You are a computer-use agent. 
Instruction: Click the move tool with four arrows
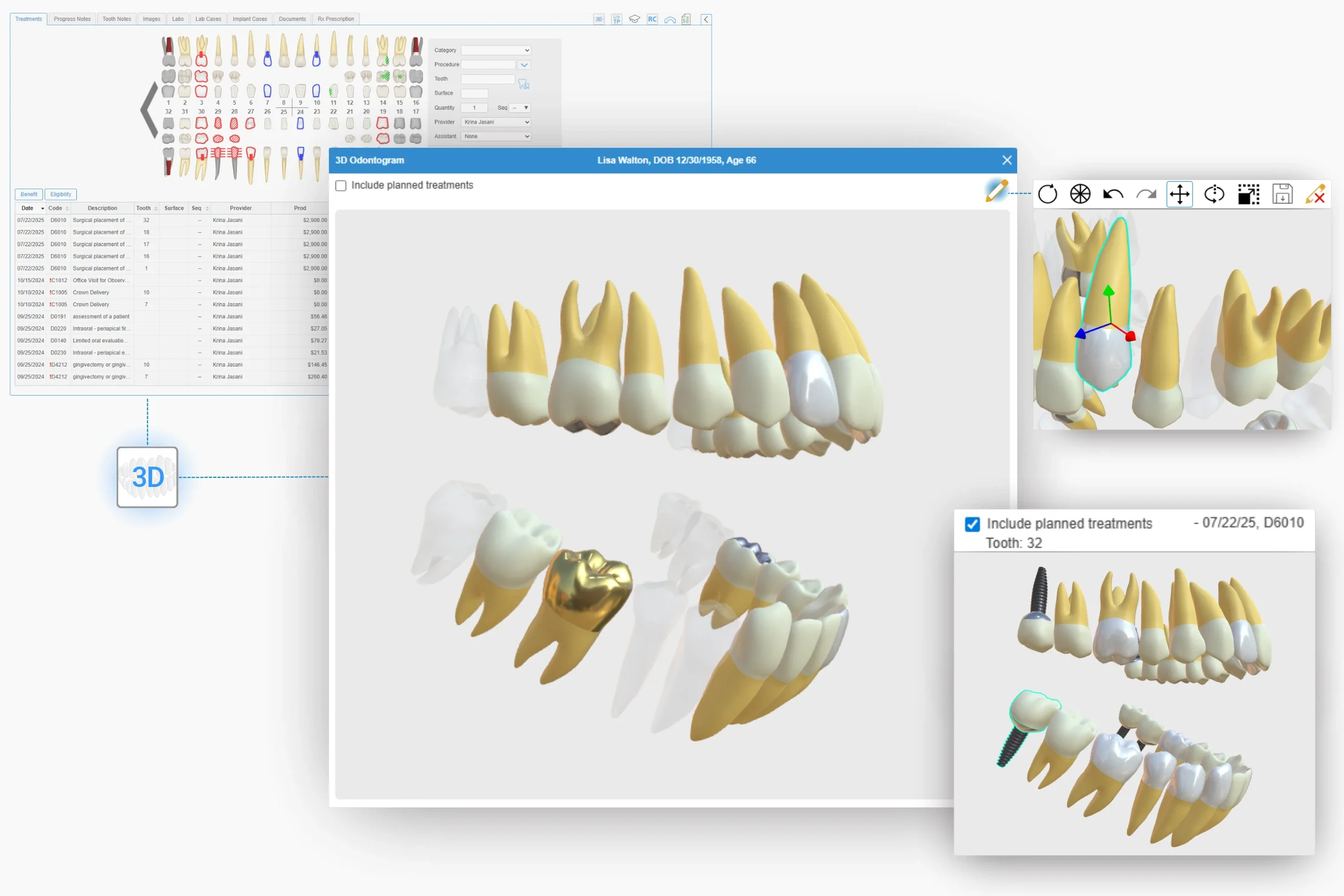[x=1179, y=194]
